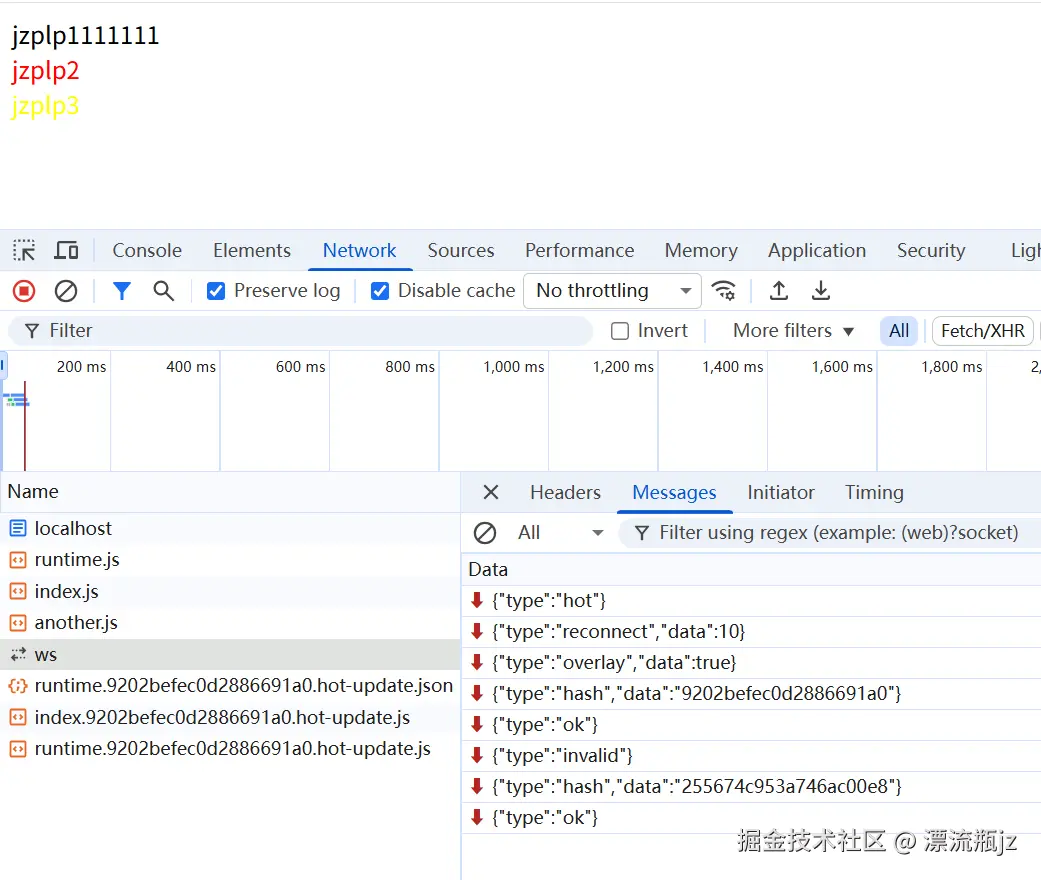Select runtime hot-update.js script icon

pyautogui.click(x=18, y=749)
